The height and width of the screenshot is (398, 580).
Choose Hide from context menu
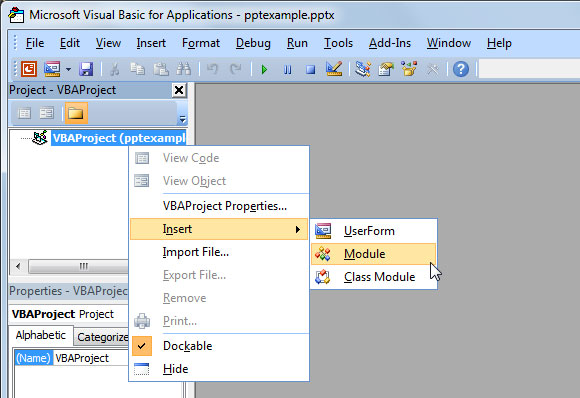(219, 369)
